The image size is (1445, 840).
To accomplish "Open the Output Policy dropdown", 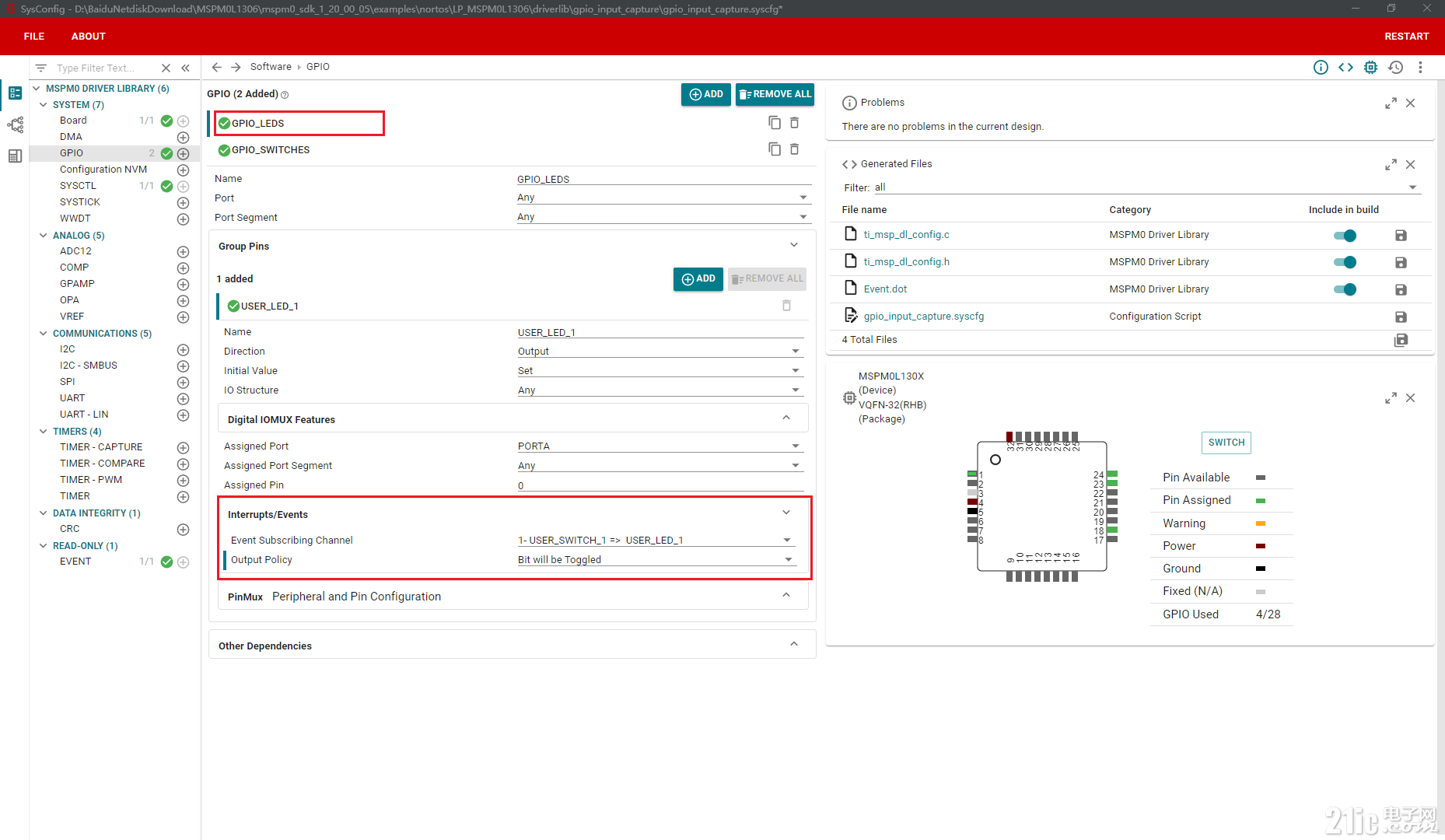I will 656,560.
